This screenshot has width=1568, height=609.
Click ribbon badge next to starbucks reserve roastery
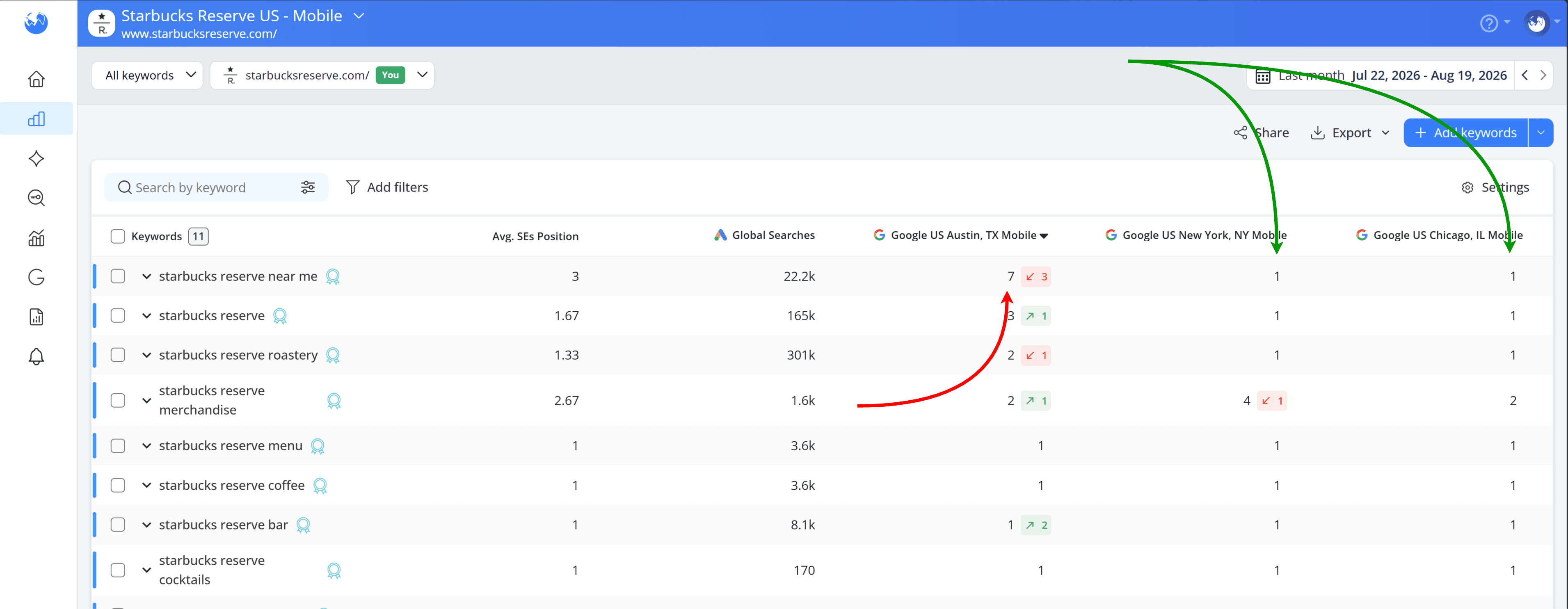tap(333, 355)
